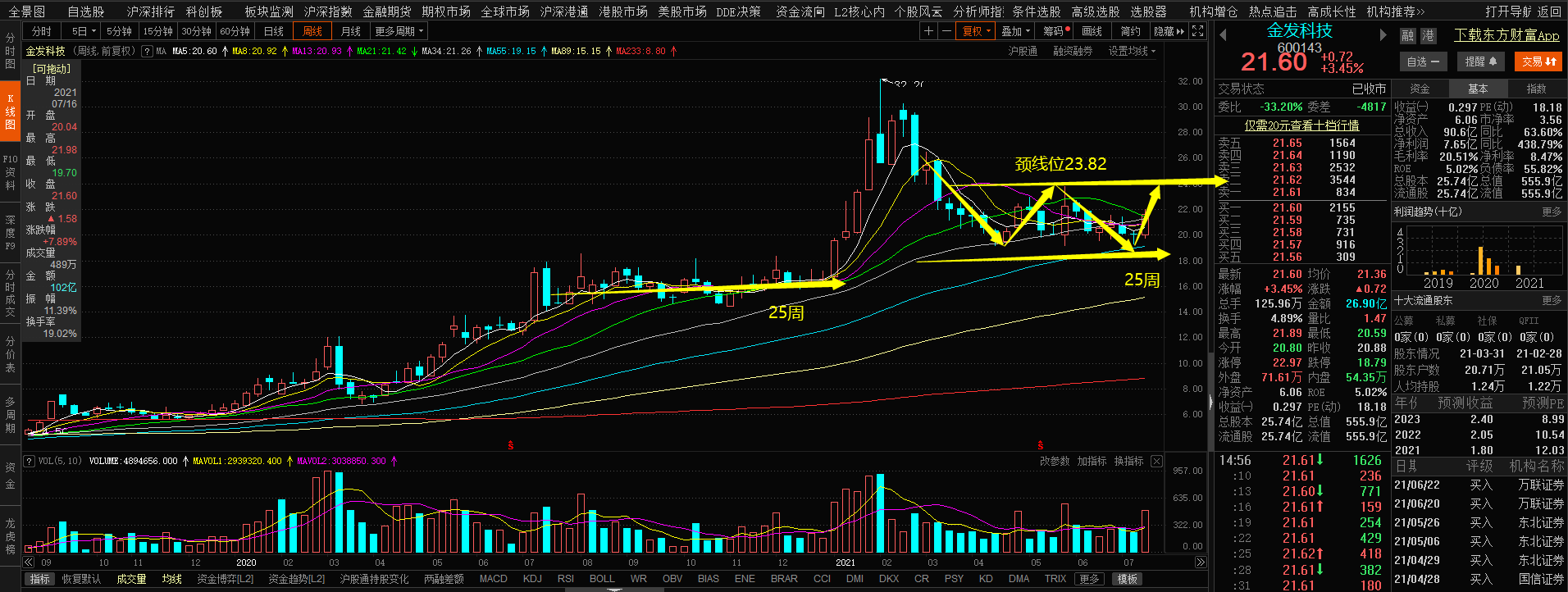
Task: Open the 复权 adjustment dropdown
Action: point(977,31)
